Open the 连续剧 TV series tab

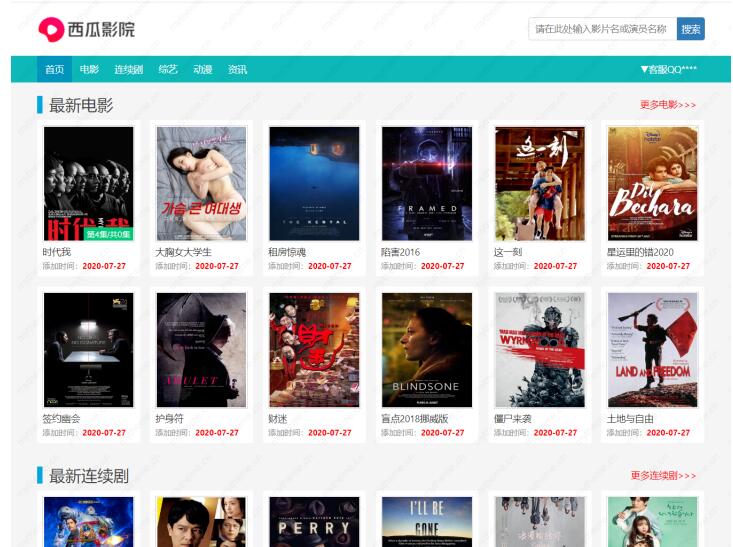click(128, 70)
